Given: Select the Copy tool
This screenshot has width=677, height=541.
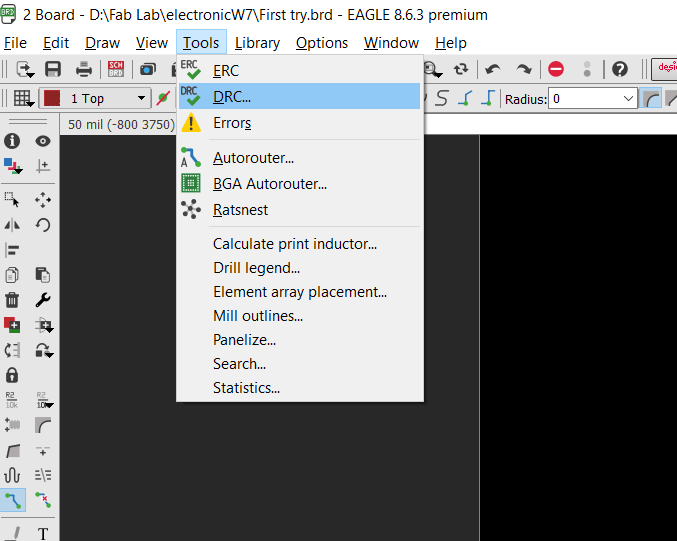Looking at the screenshot, I should [x=12, y=275].
